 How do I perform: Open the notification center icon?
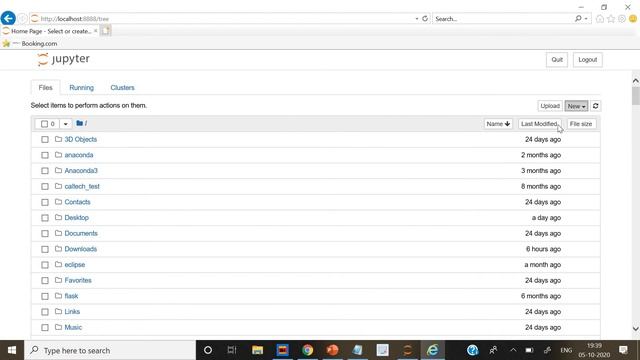[x=623, y=350]
